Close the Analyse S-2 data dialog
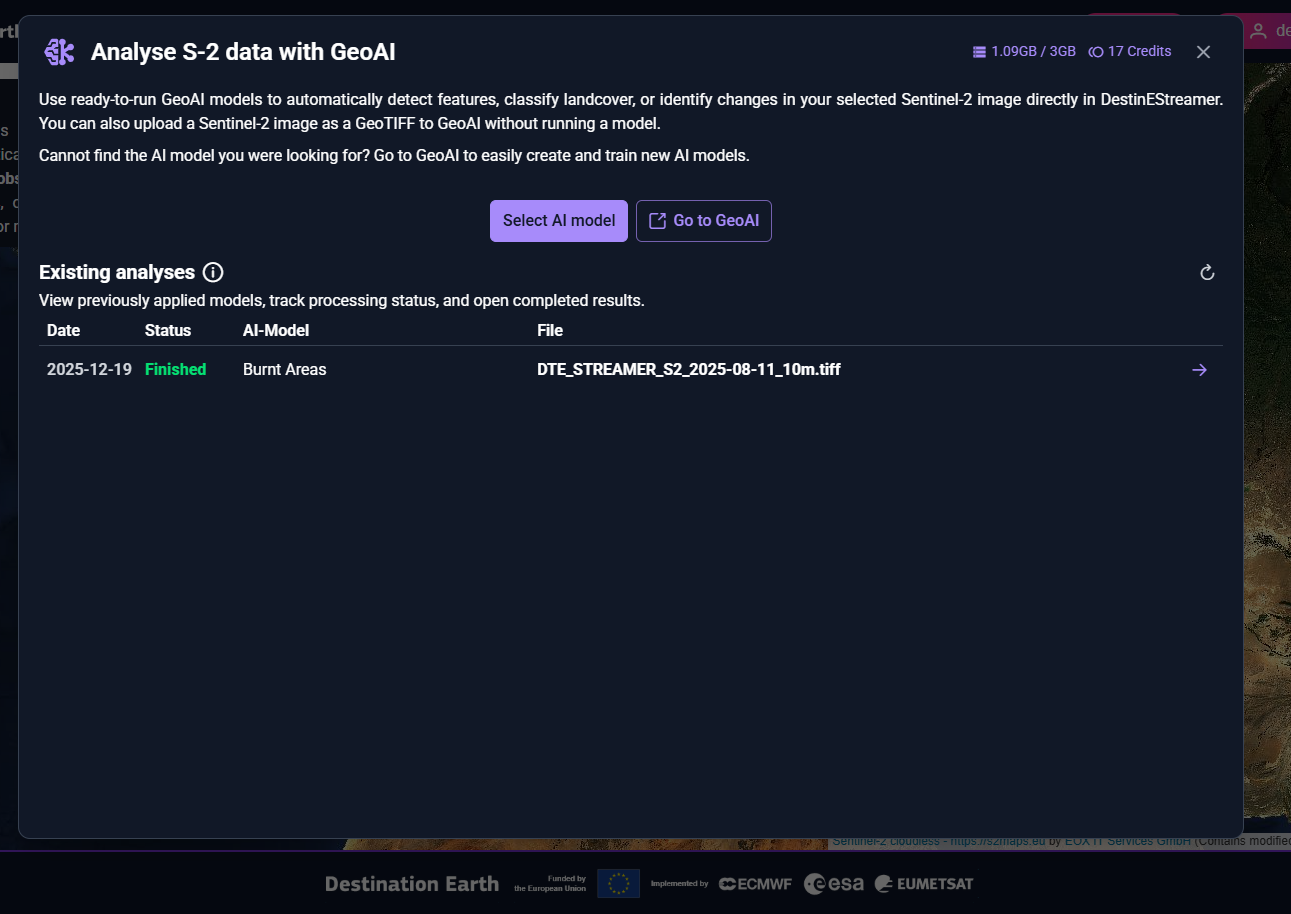 [x=1203, y=52]
